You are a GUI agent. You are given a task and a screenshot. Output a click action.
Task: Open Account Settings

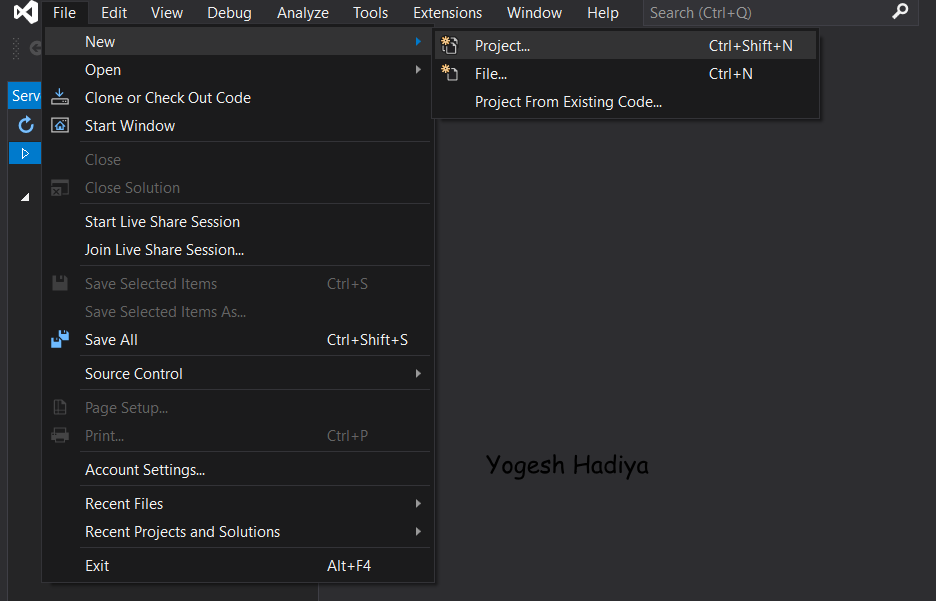[x=145, y=470]
